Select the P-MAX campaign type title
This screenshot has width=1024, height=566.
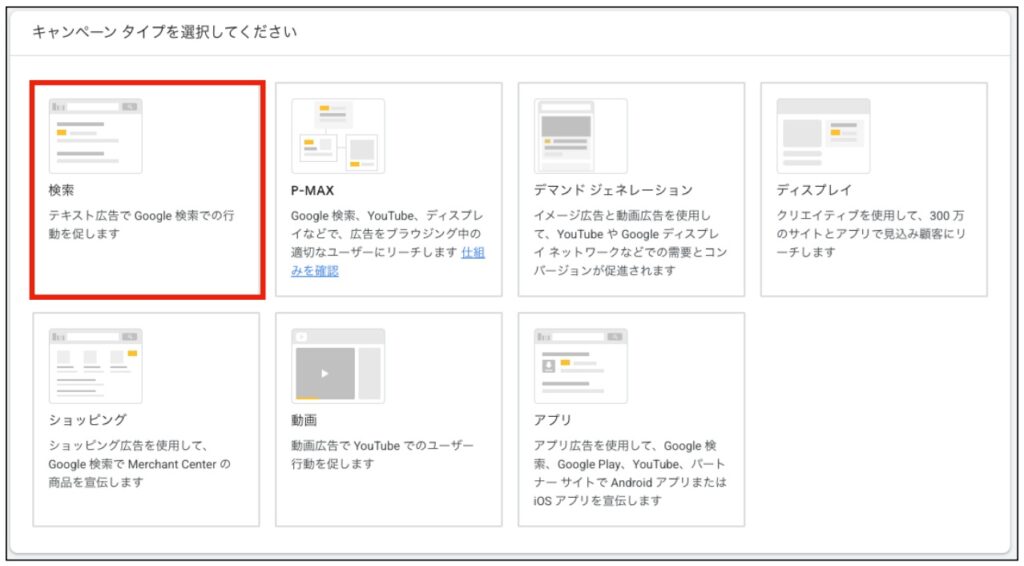click(312, 190)
